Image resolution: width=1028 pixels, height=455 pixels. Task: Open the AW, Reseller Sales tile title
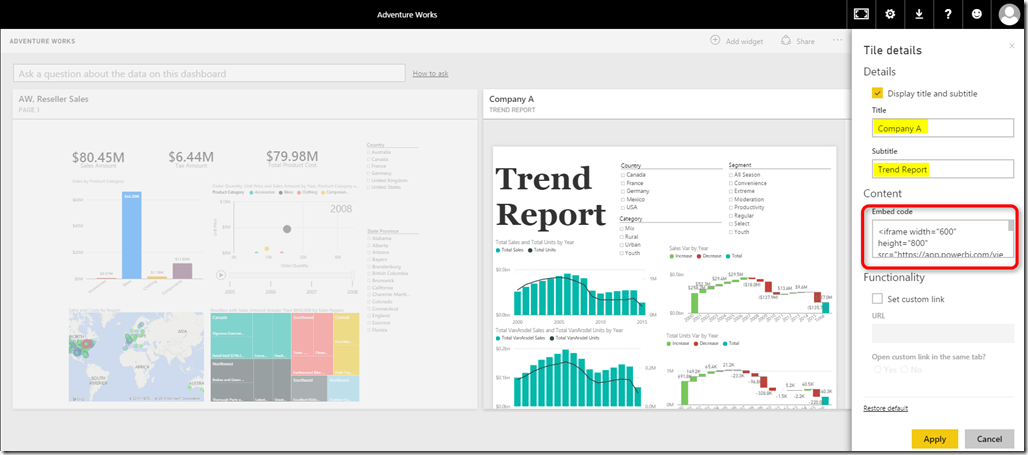click(x=53, y=99)
